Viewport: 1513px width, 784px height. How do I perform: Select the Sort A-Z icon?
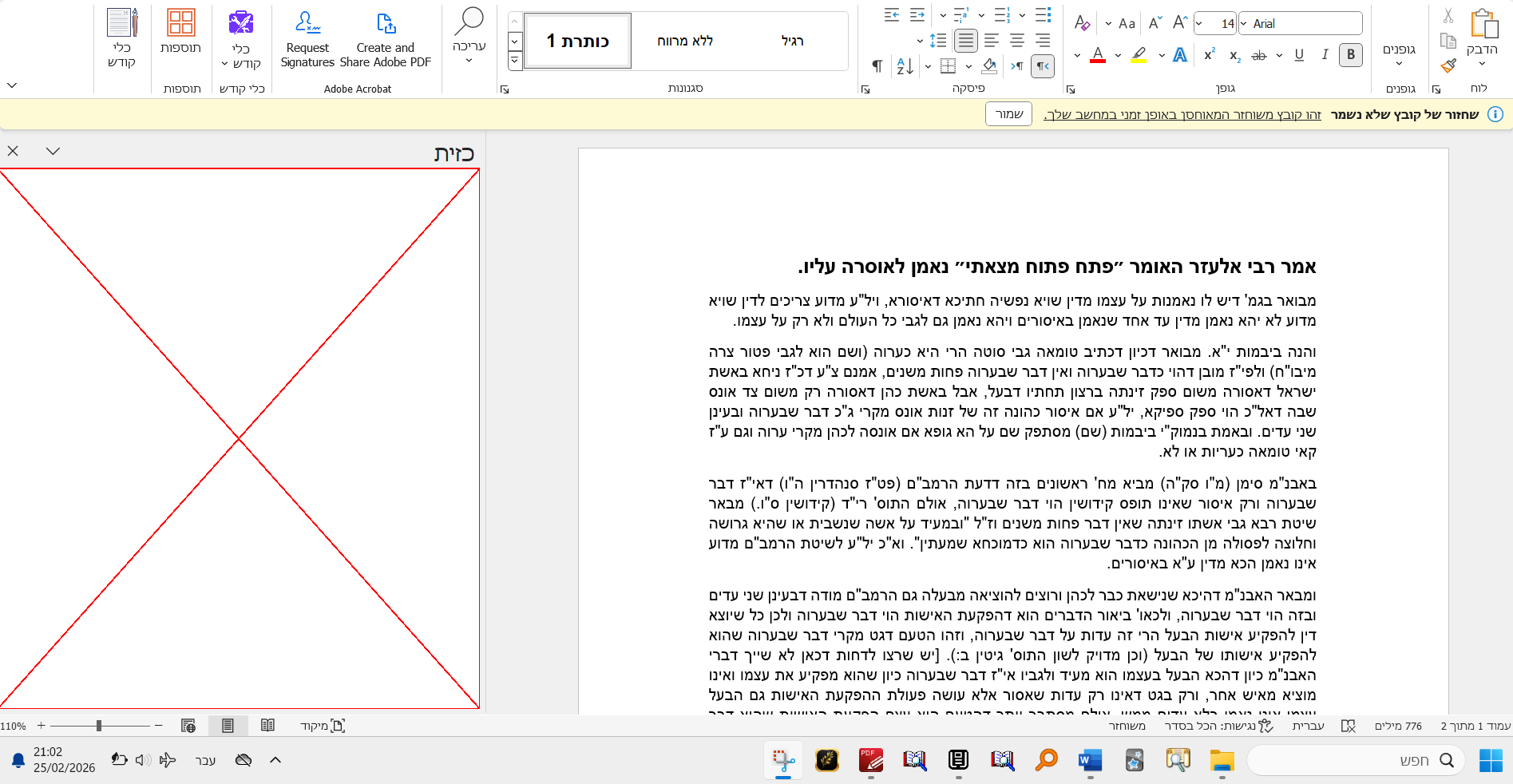[x=905, y=66]
